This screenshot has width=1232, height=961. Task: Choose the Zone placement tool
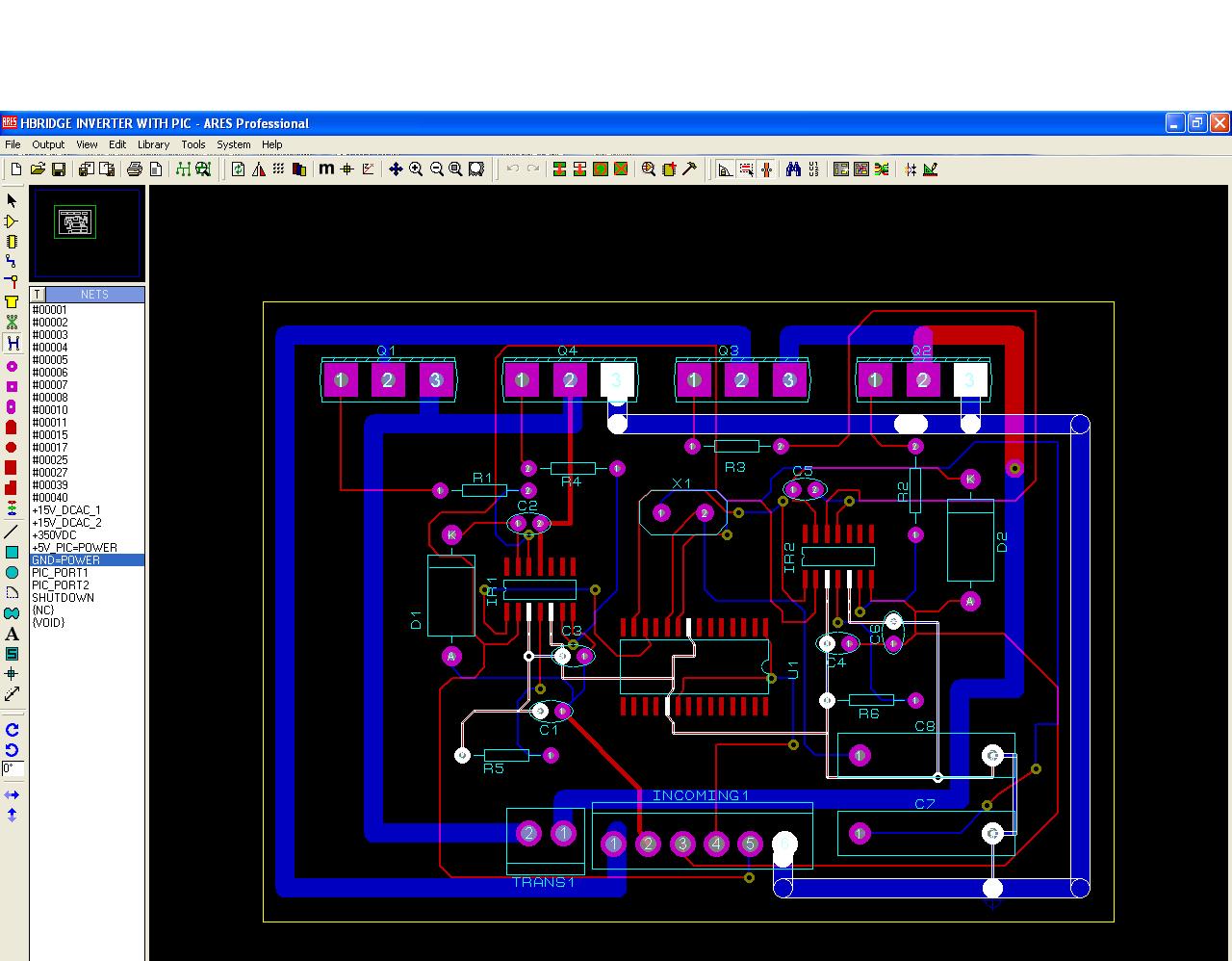tap(12, 301)
